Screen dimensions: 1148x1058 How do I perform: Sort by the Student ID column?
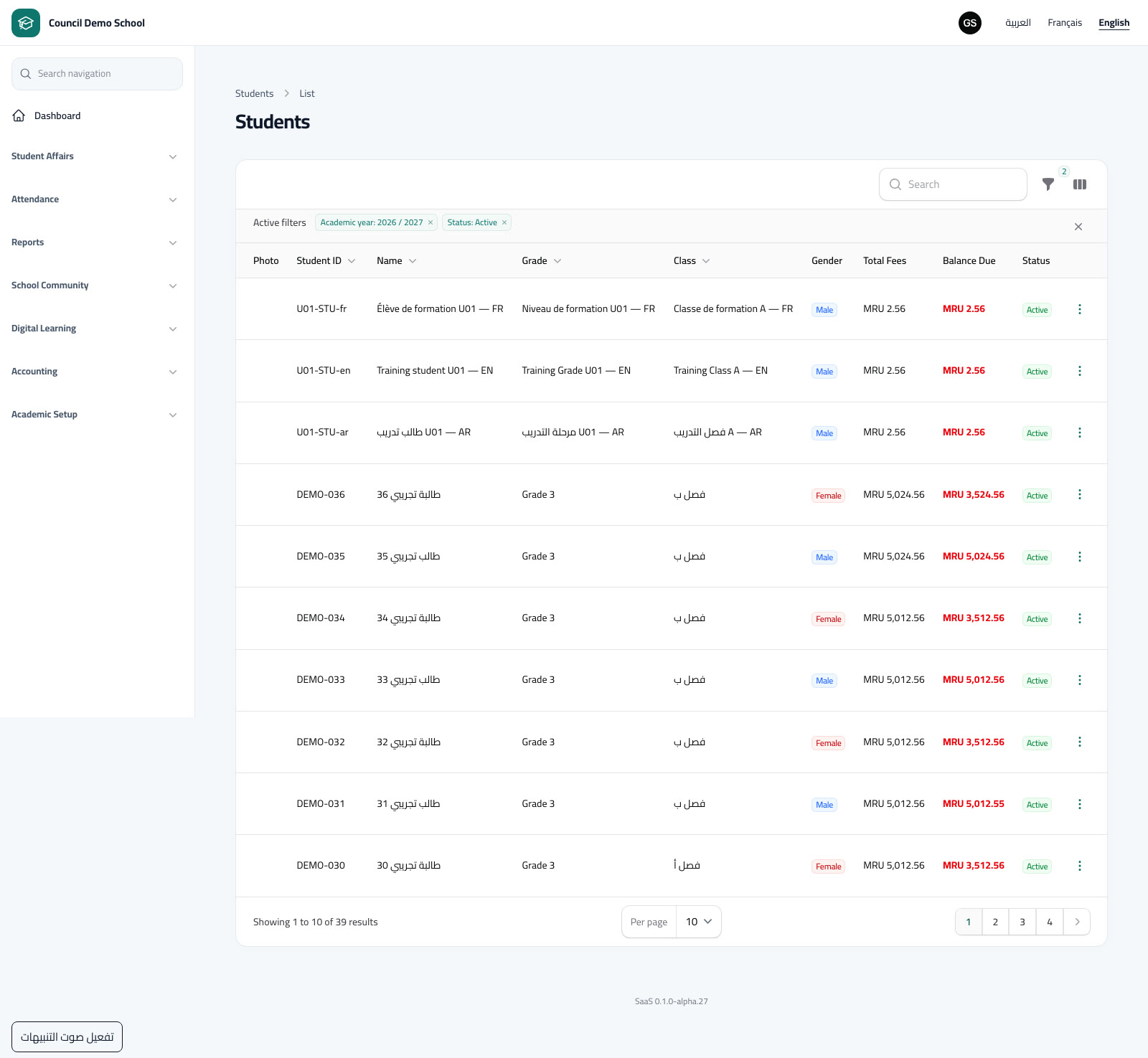pos(326,260)
